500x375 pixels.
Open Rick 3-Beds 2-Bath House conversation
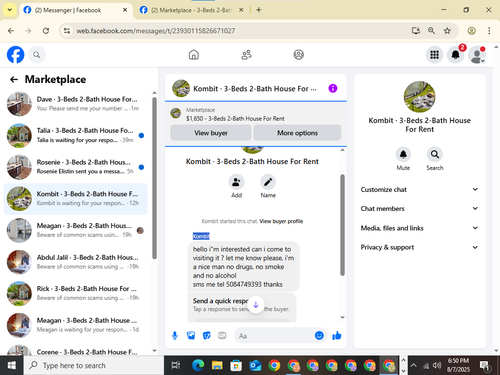[76, 293]
